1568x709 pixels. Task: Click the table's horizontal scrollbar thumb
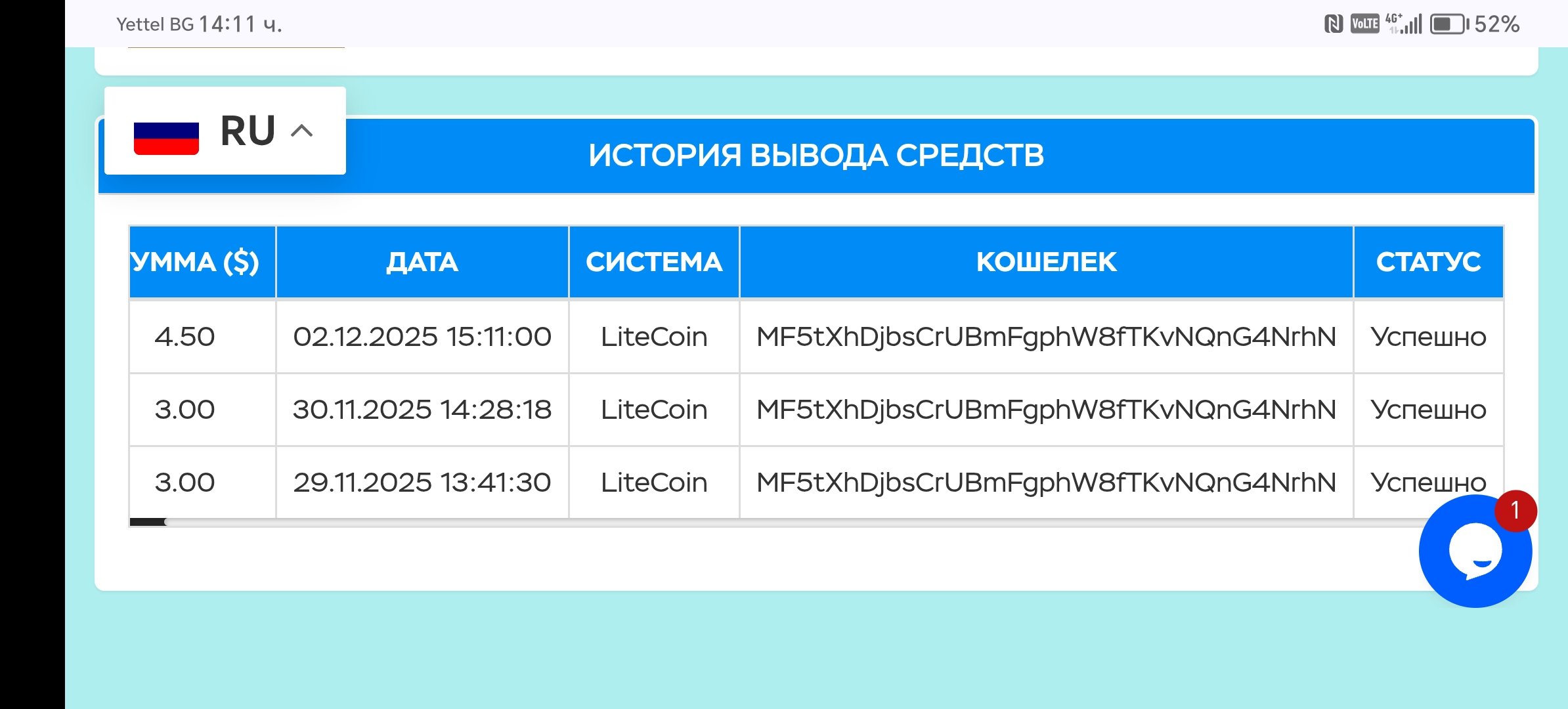click(148, 522)
